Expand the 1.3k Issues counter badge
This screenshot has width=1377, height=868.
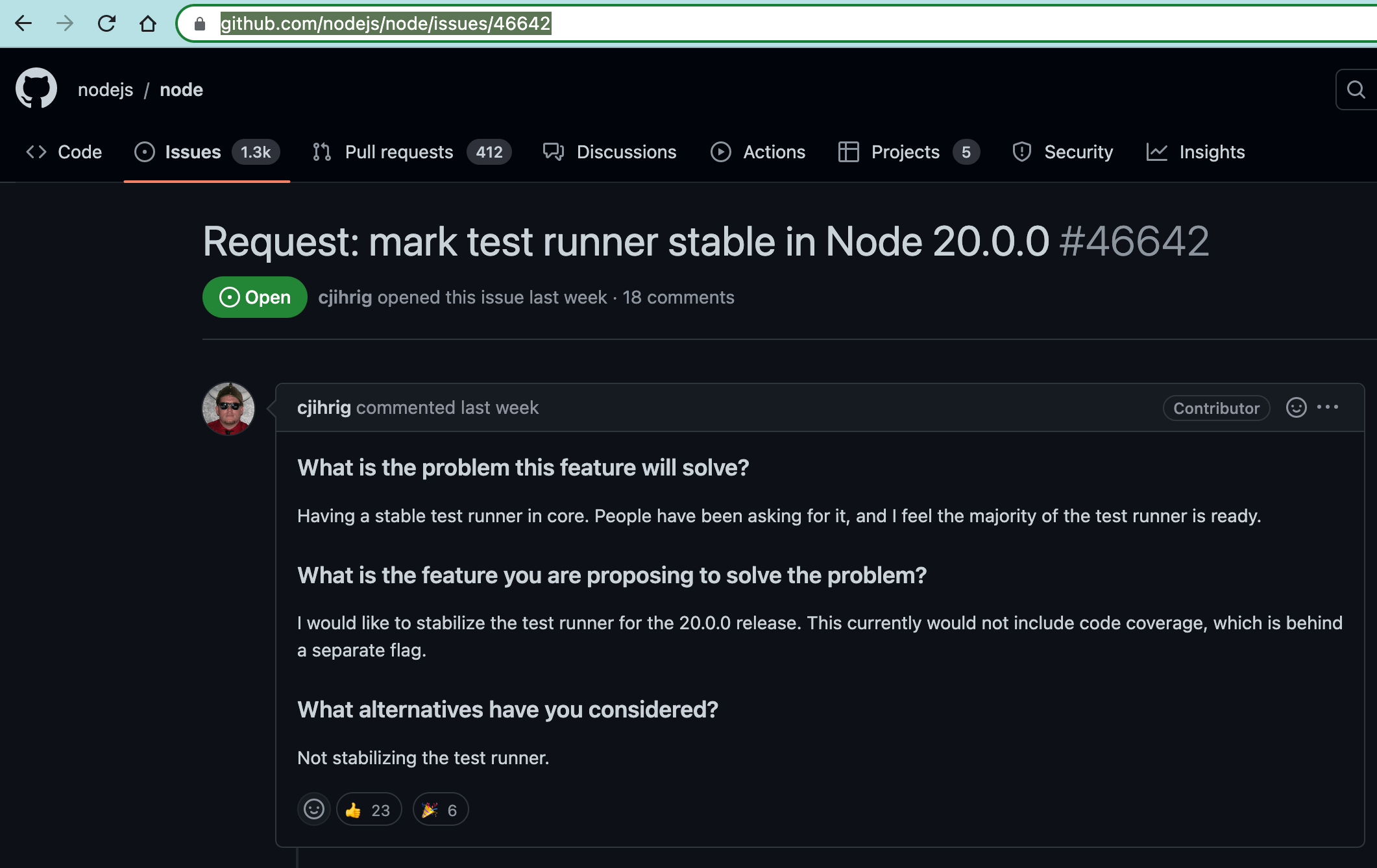(255, 152)
